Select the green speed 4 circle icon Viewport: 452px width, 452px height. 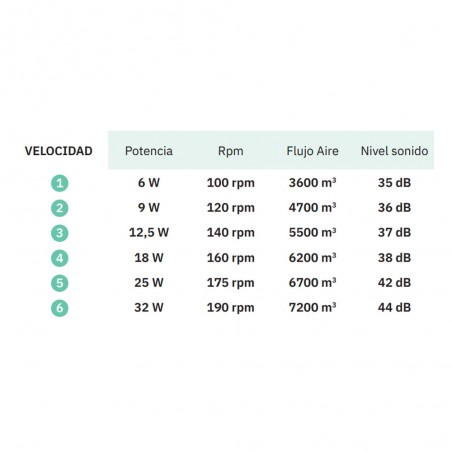(60, 258)
